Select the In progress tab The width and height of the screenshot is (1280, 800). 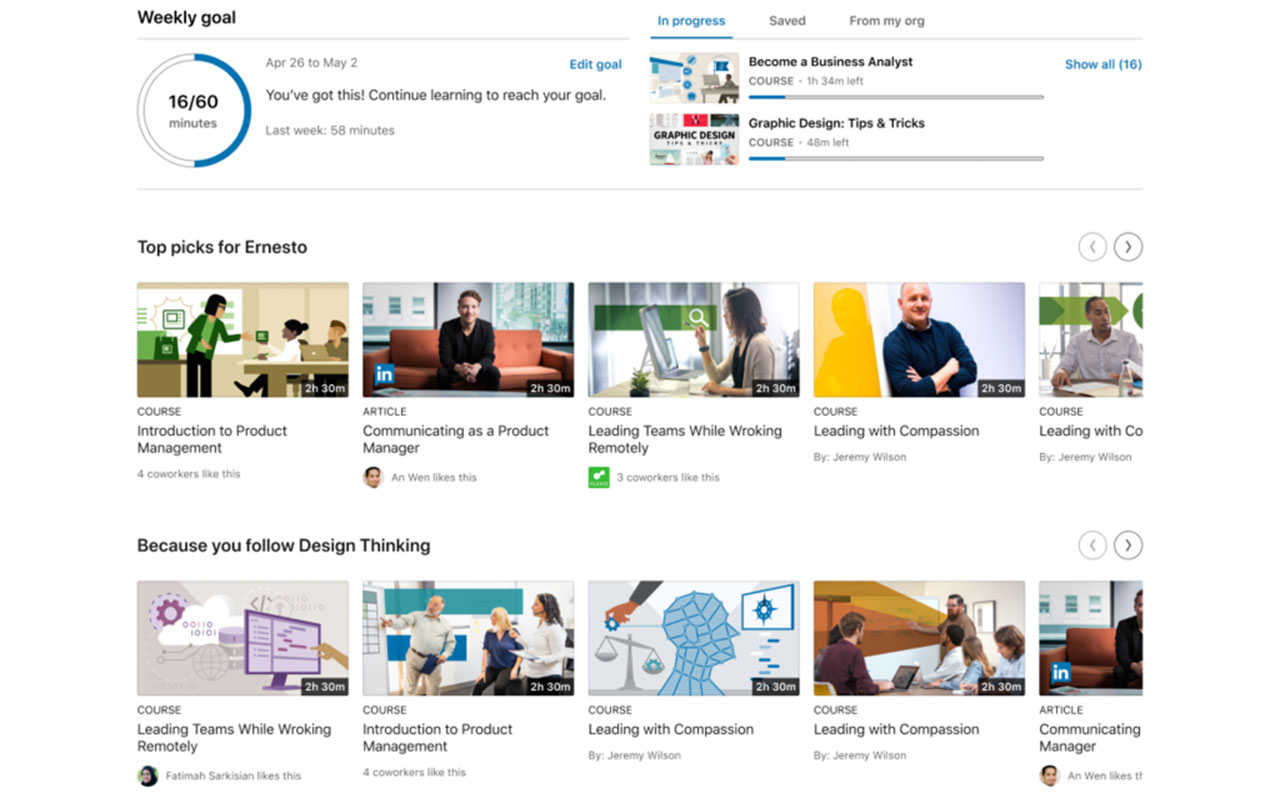[690, 20]
